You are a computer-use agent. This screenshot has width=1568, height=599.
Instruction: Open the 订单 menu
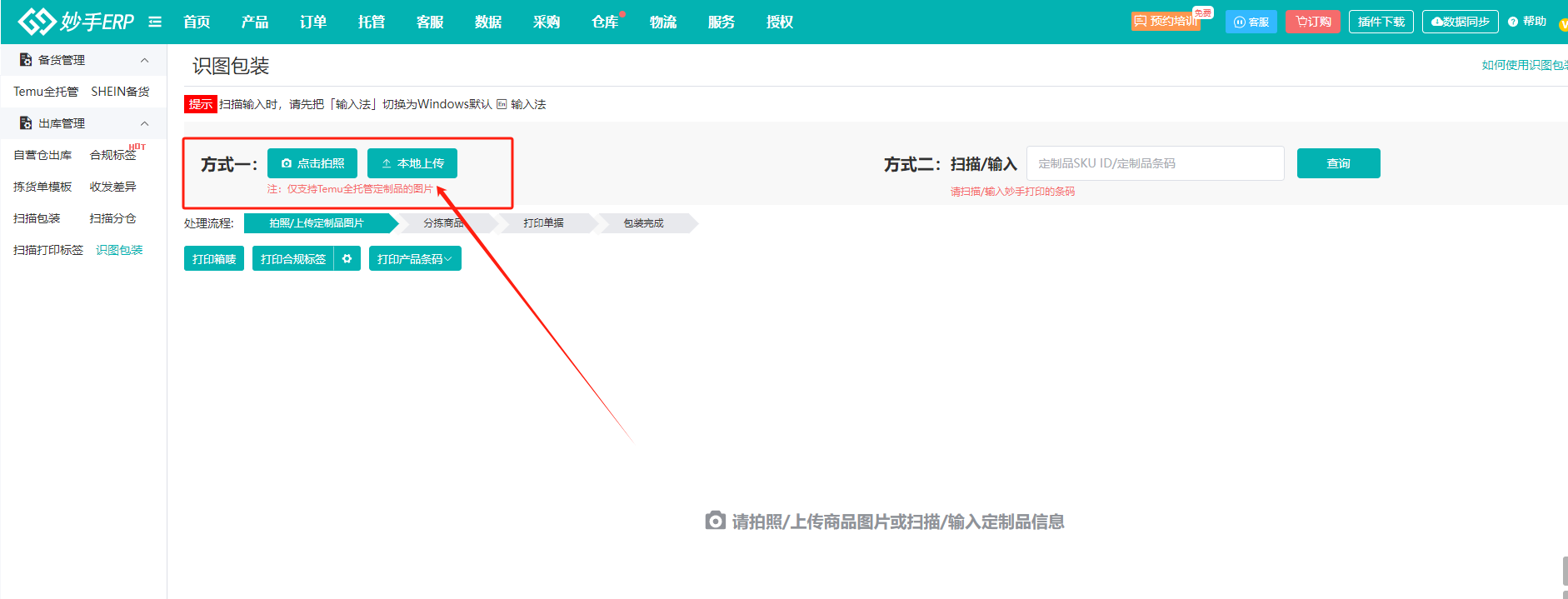[x=313, y=22]
